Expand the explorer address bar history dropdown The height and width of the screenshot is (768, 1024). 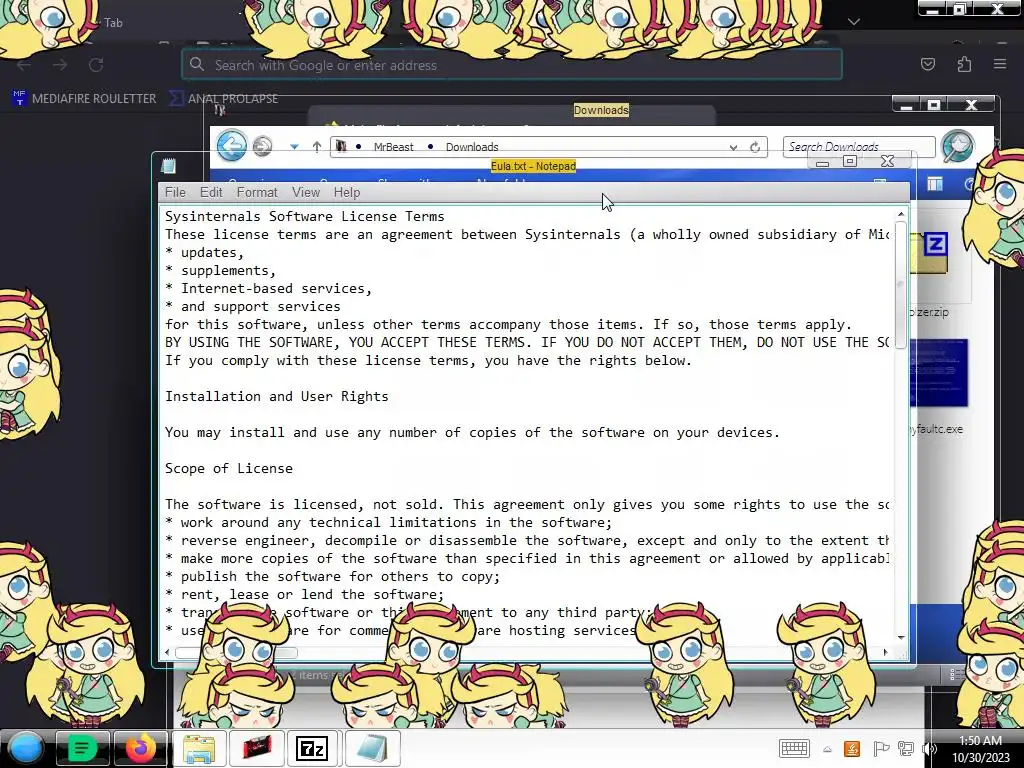(x=733, y=148)
